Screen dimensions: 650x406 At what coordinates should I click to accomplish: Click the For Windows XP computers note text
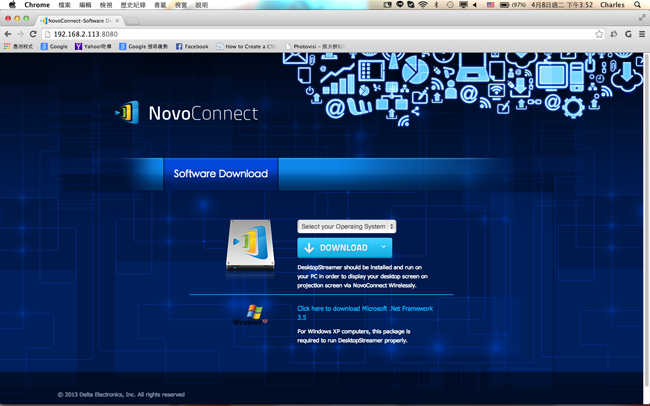coord(354,336)
